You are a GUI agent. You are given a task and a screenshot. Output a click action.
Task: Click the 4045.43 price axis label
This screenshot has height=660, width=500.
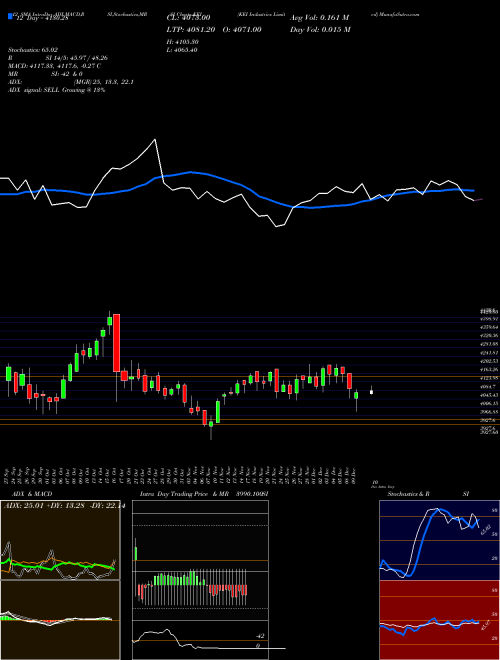coord(489,395)
